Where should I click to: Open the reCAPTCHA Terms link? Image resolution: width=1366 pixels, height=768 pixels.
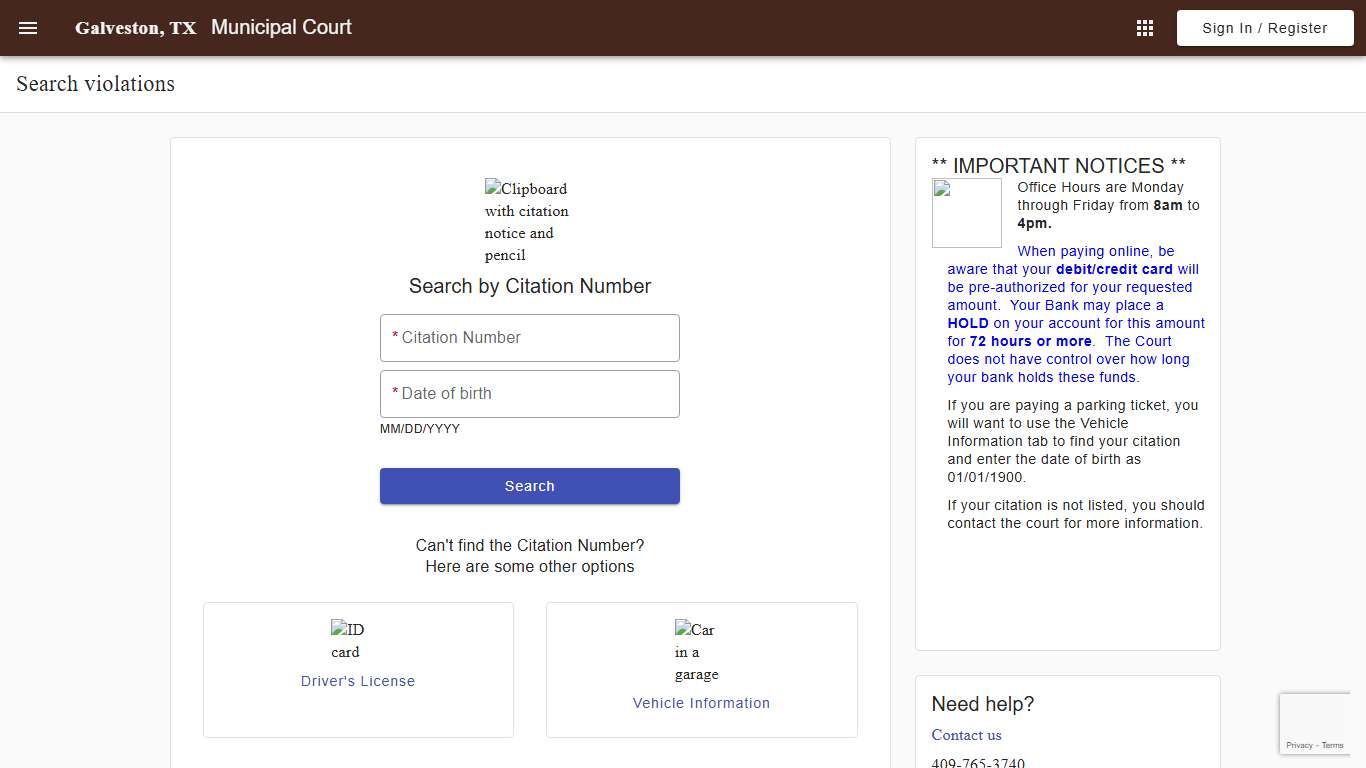pyautogui.click(x=1332, y=745)
